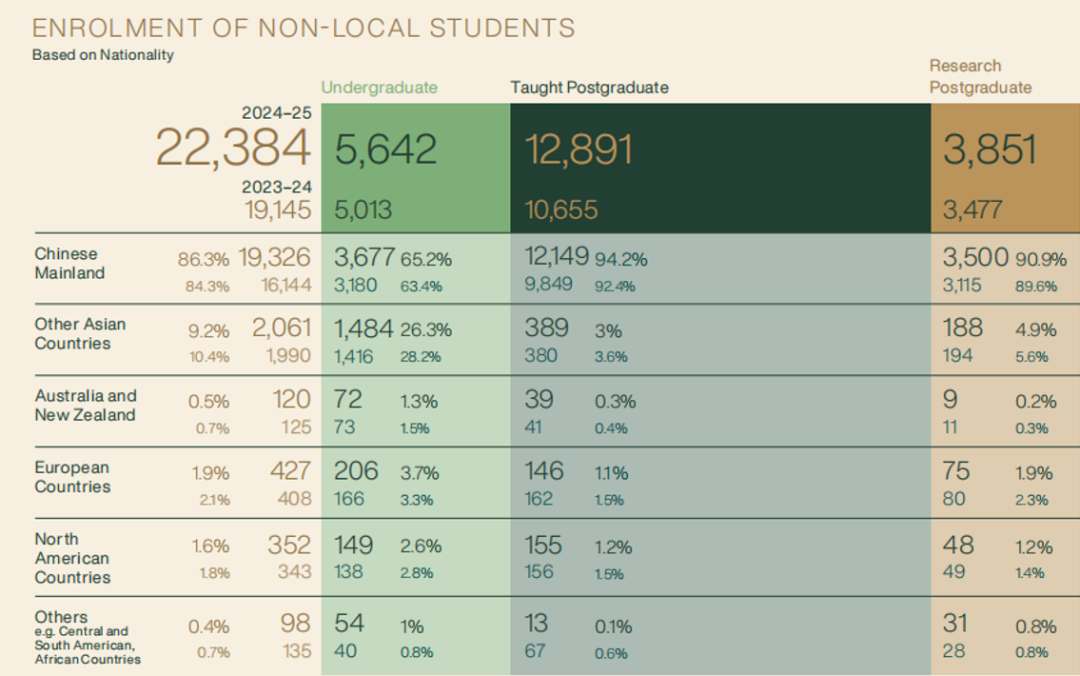Click the Undergraduate column header
This screenshot has height=676, width=1080.
click(x=379, y=87)
